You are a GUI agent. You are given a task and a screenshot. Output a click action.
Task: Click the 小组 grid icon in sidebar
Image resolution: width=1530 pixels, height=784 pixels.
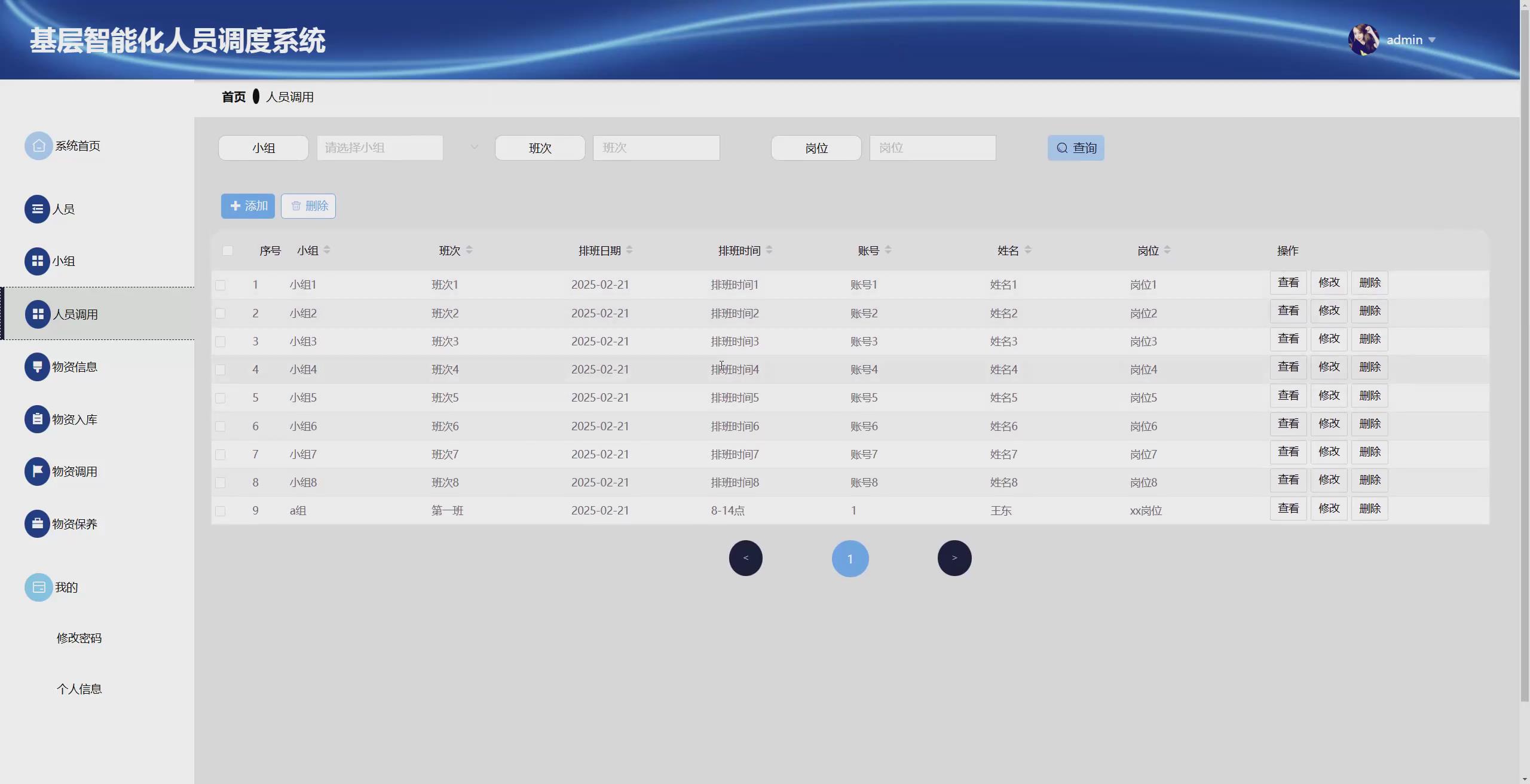pos(37,261)
